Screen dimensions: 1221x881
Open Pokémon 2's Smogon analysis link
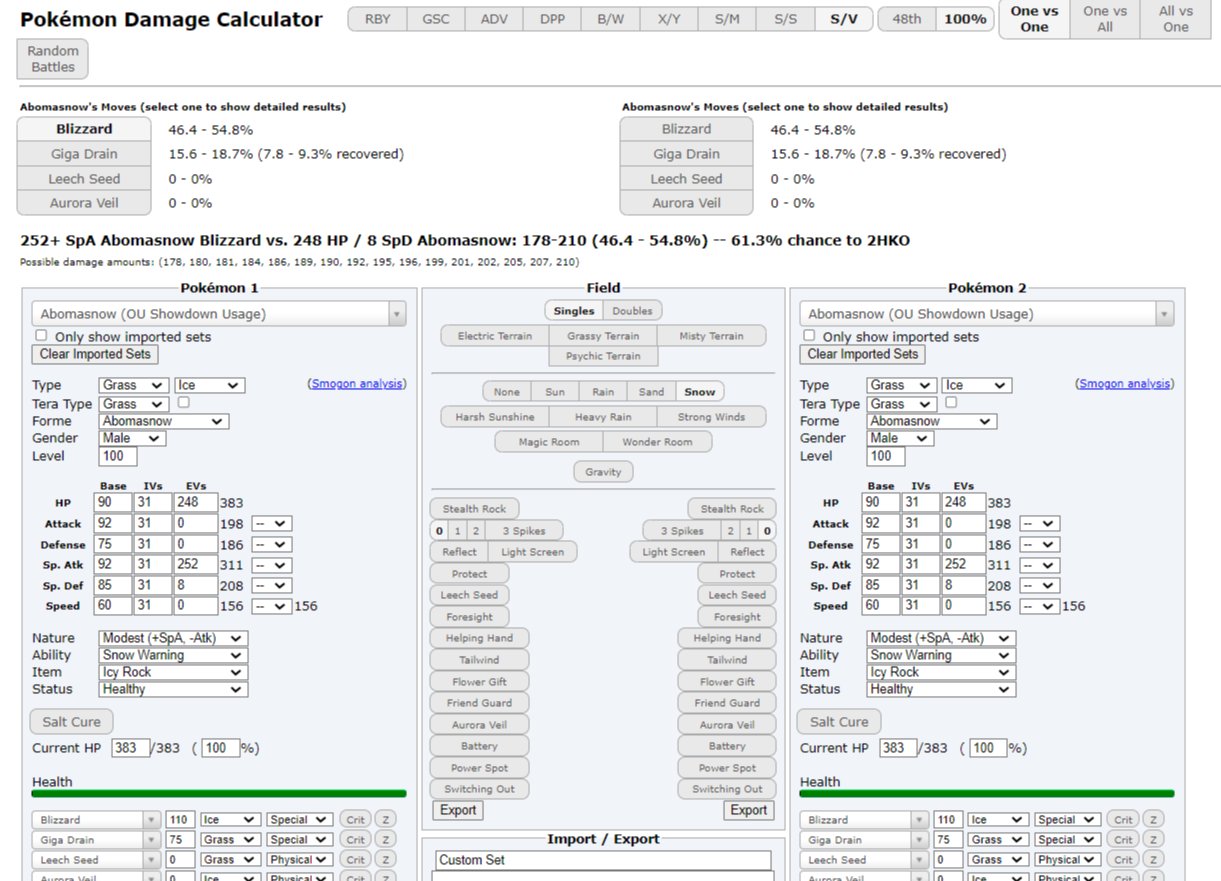1125,384
